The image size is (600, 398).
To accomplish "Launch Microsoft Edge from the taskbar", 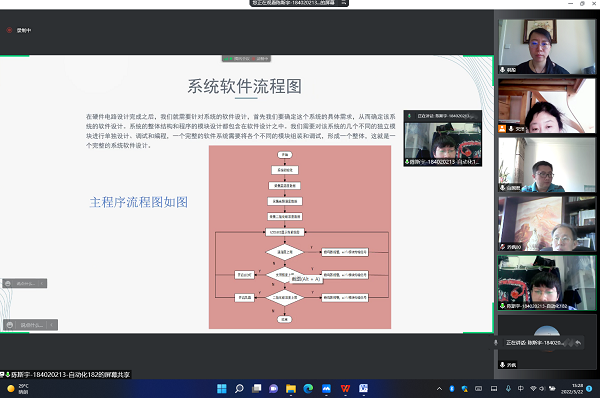I will coord(308,389).
